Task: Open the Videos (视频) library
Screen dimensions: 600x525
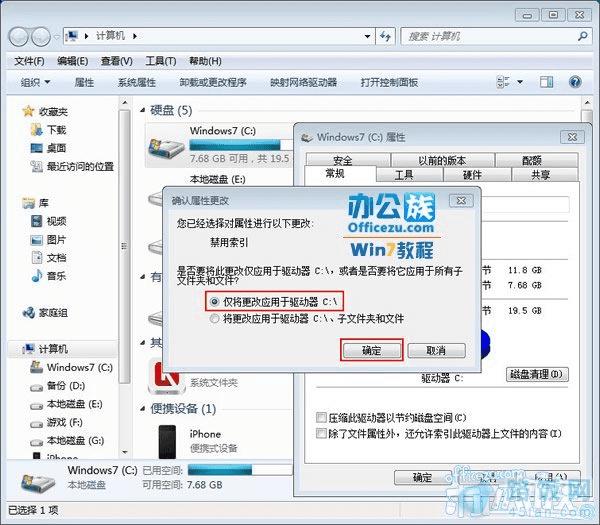Action: [48, 221]
